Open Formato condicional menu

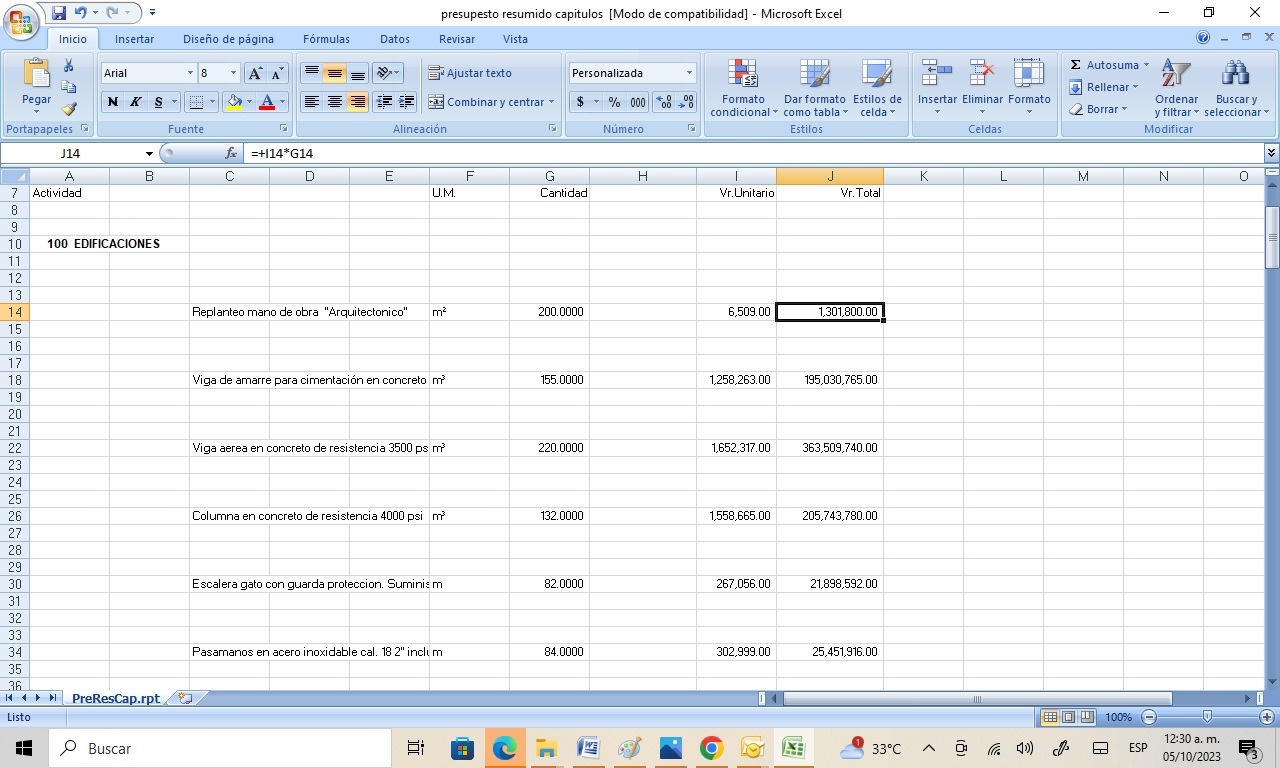(743, 88)
